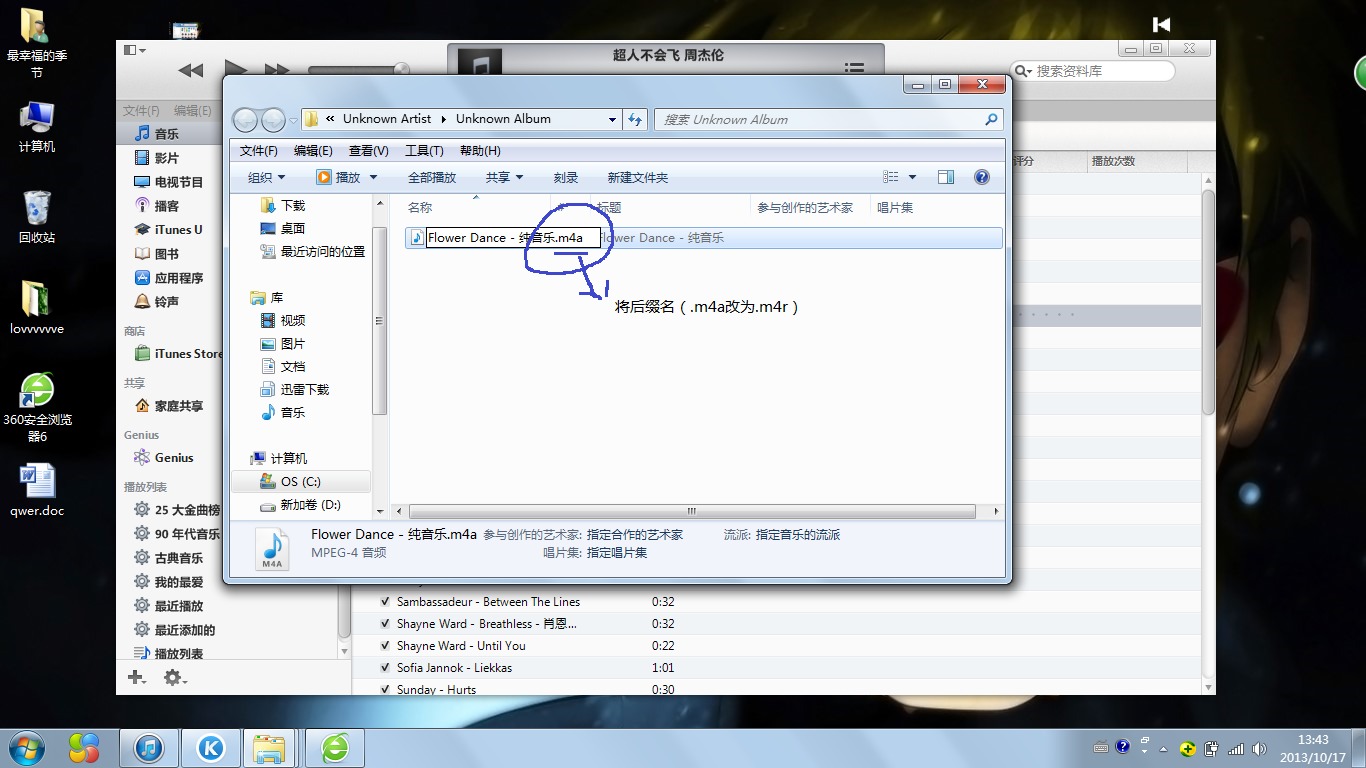Open the Kugou K taskbar icon
The image size is (1366, 768).
[211, 747]
